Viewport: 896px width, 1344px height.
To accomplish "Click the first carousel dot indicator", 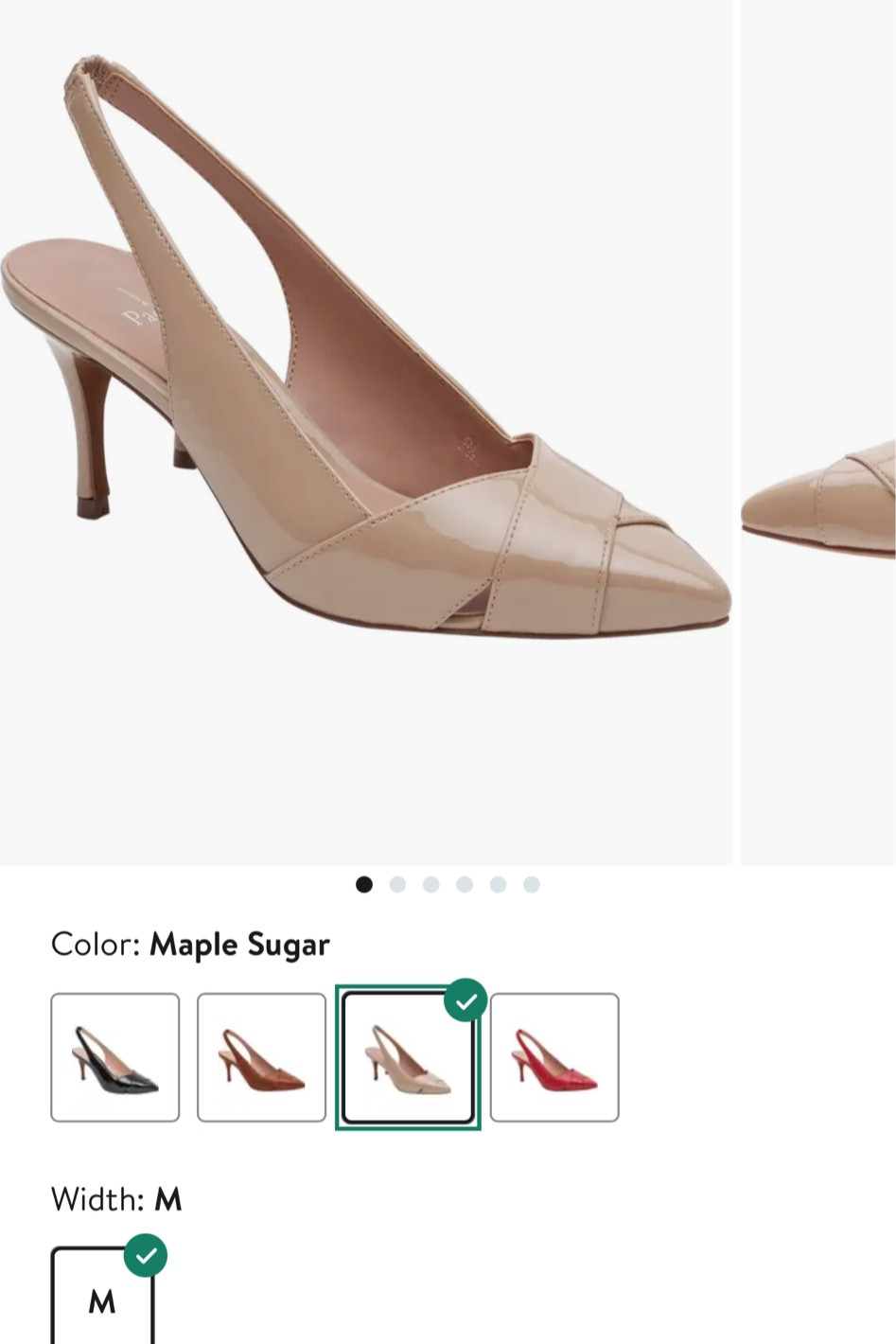I will (x=365, y=885).
